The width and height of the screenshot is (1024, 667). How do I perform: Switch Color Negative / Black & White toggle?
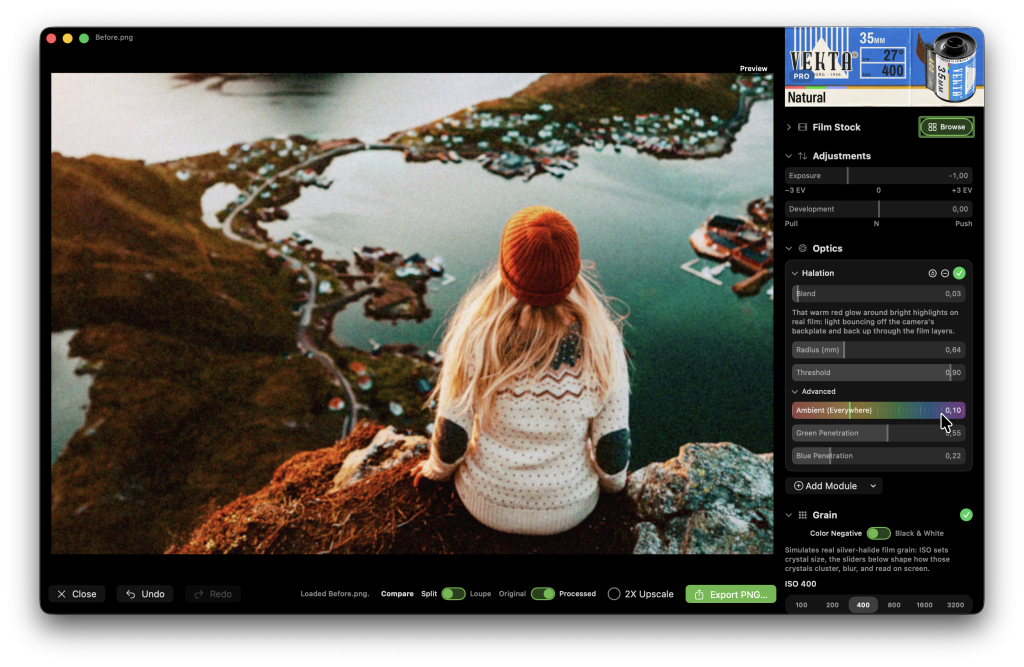878,533
